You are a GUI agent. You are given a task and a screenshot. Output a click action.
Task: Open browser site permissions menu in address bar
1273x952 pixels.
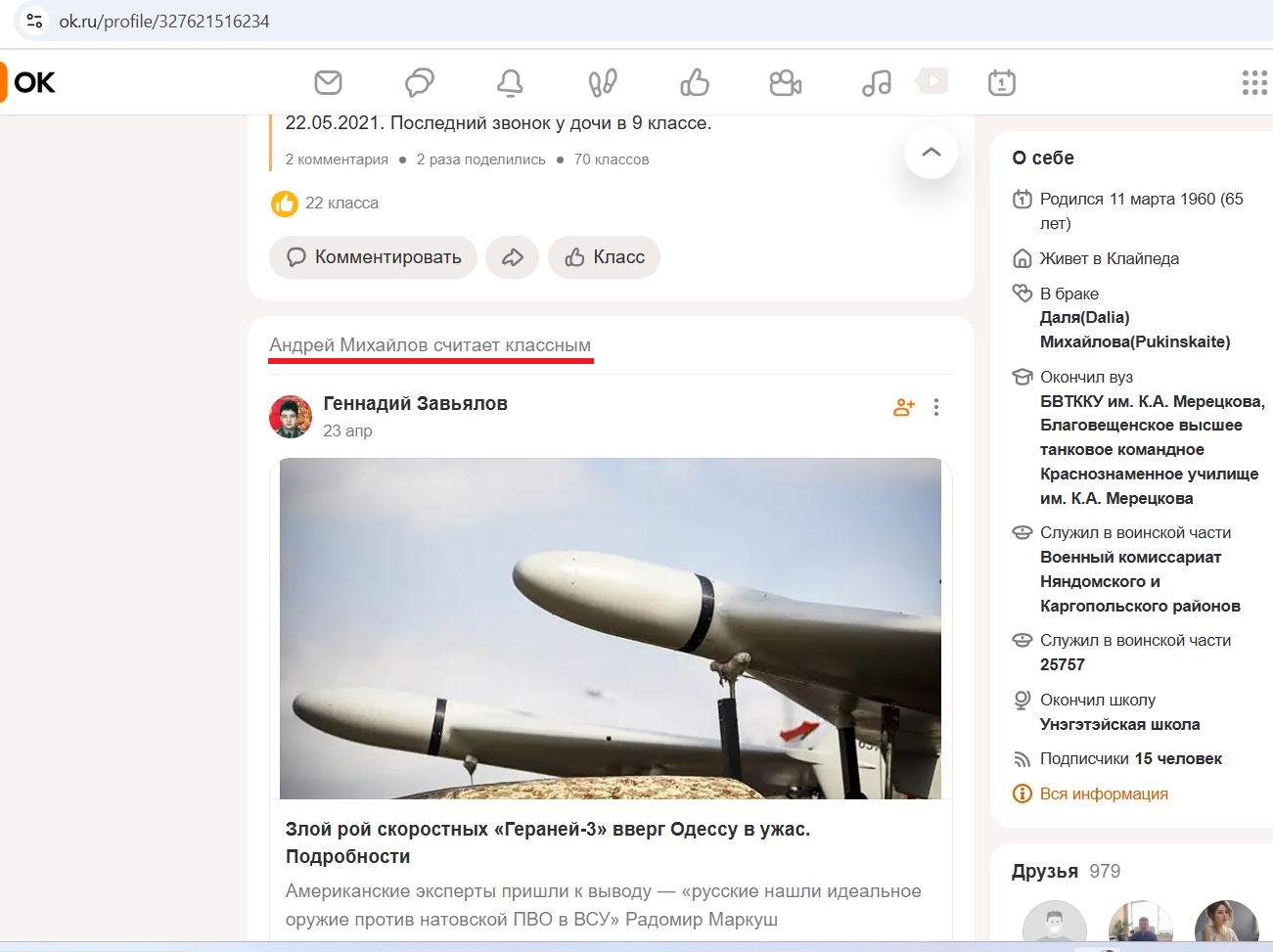(x=34, y=20)
